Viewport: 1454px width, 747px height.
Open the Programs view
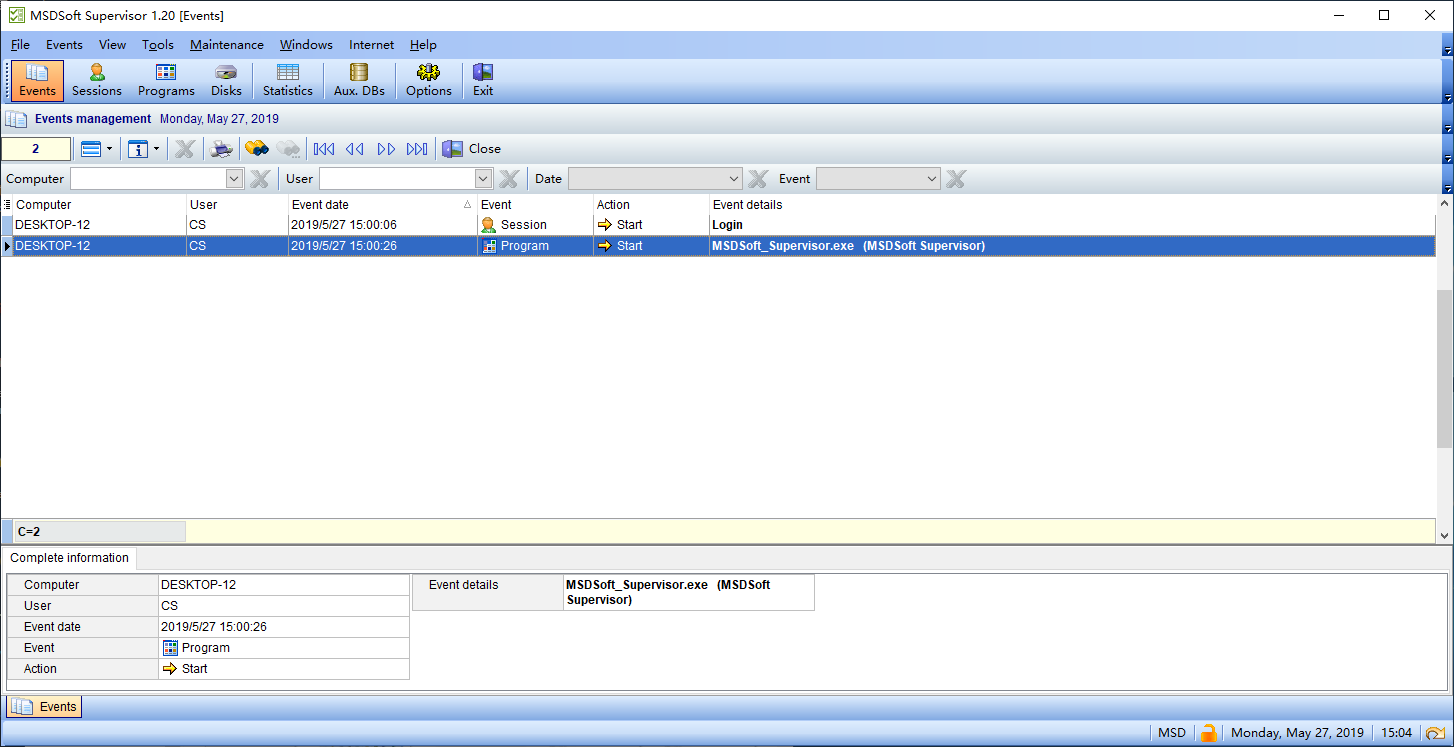tap(166, 81)
